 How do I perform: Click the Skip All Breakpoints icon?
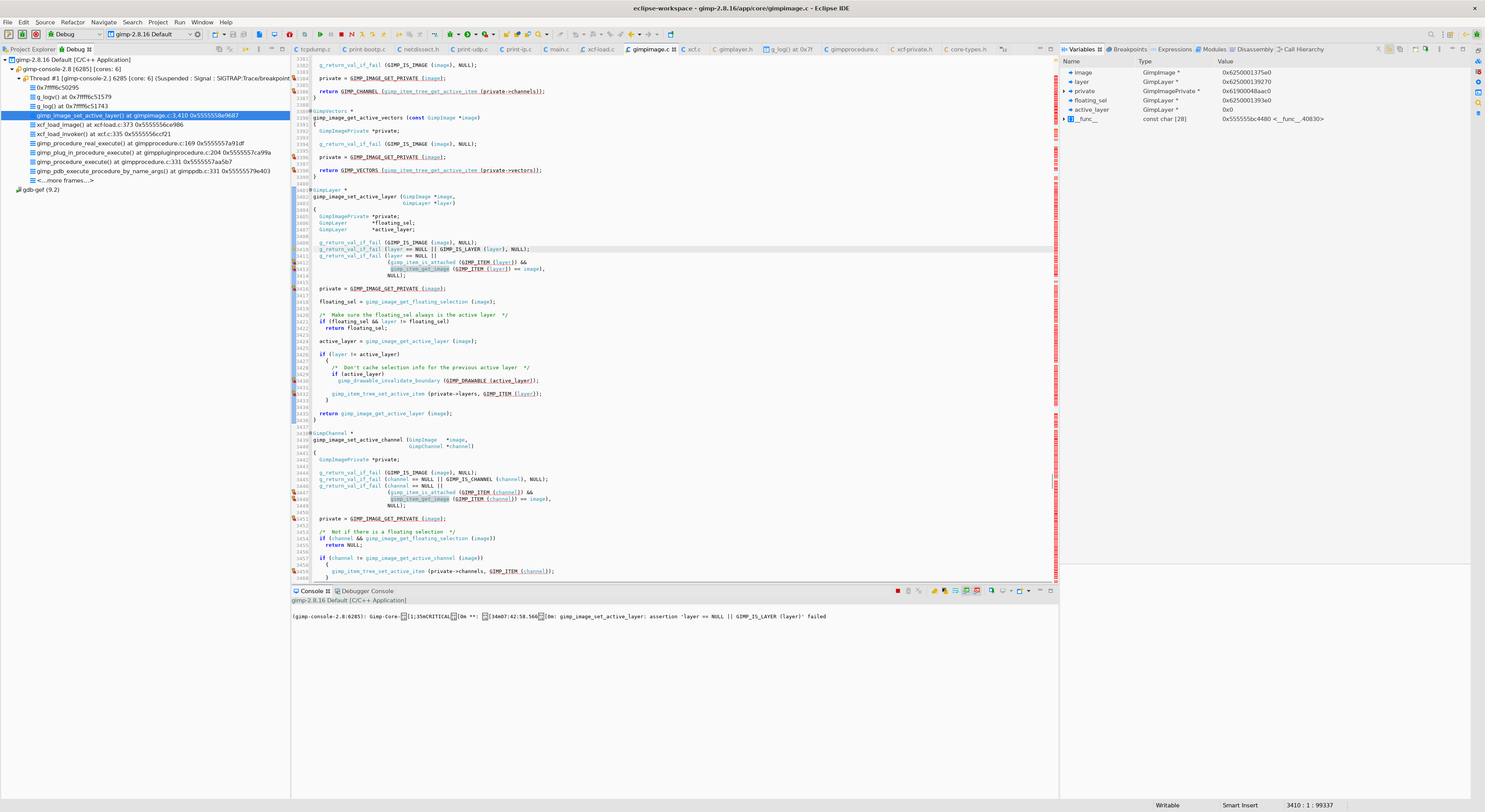tap(305, 34)
